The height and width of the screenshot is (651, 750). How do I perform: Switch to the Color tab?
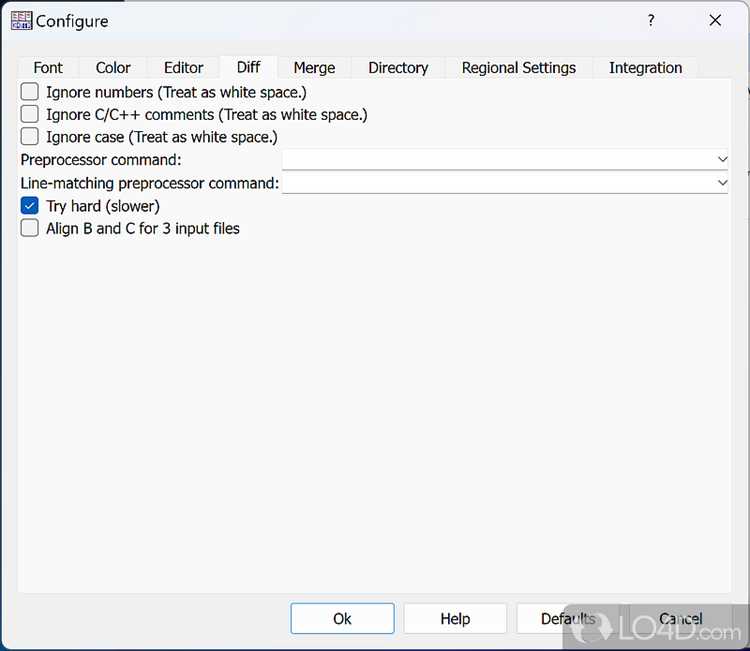coord(113,67)
